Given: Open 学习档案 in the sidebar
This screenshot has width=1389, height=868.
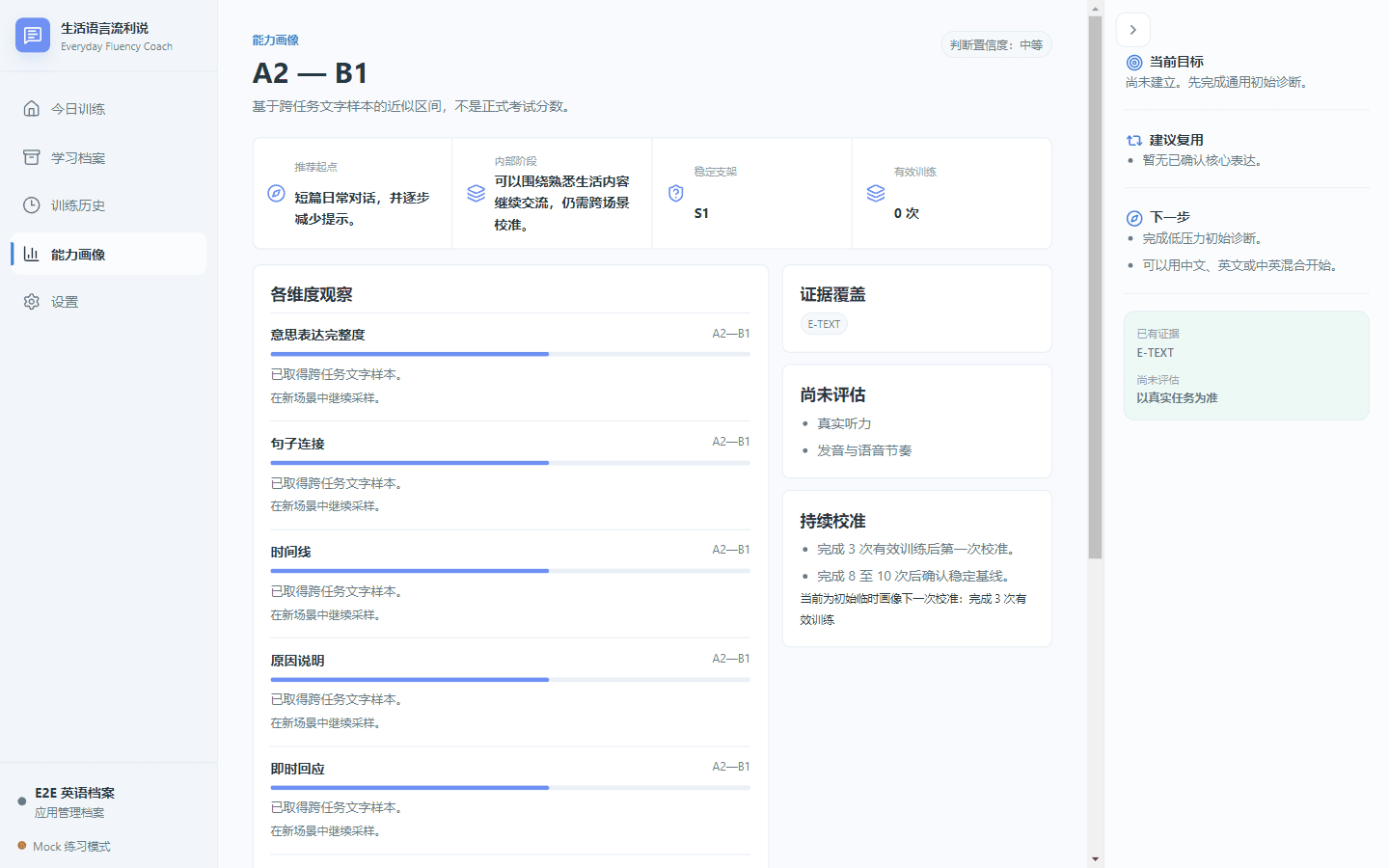Looking at the screenshot, I should [x=109, y=157].
